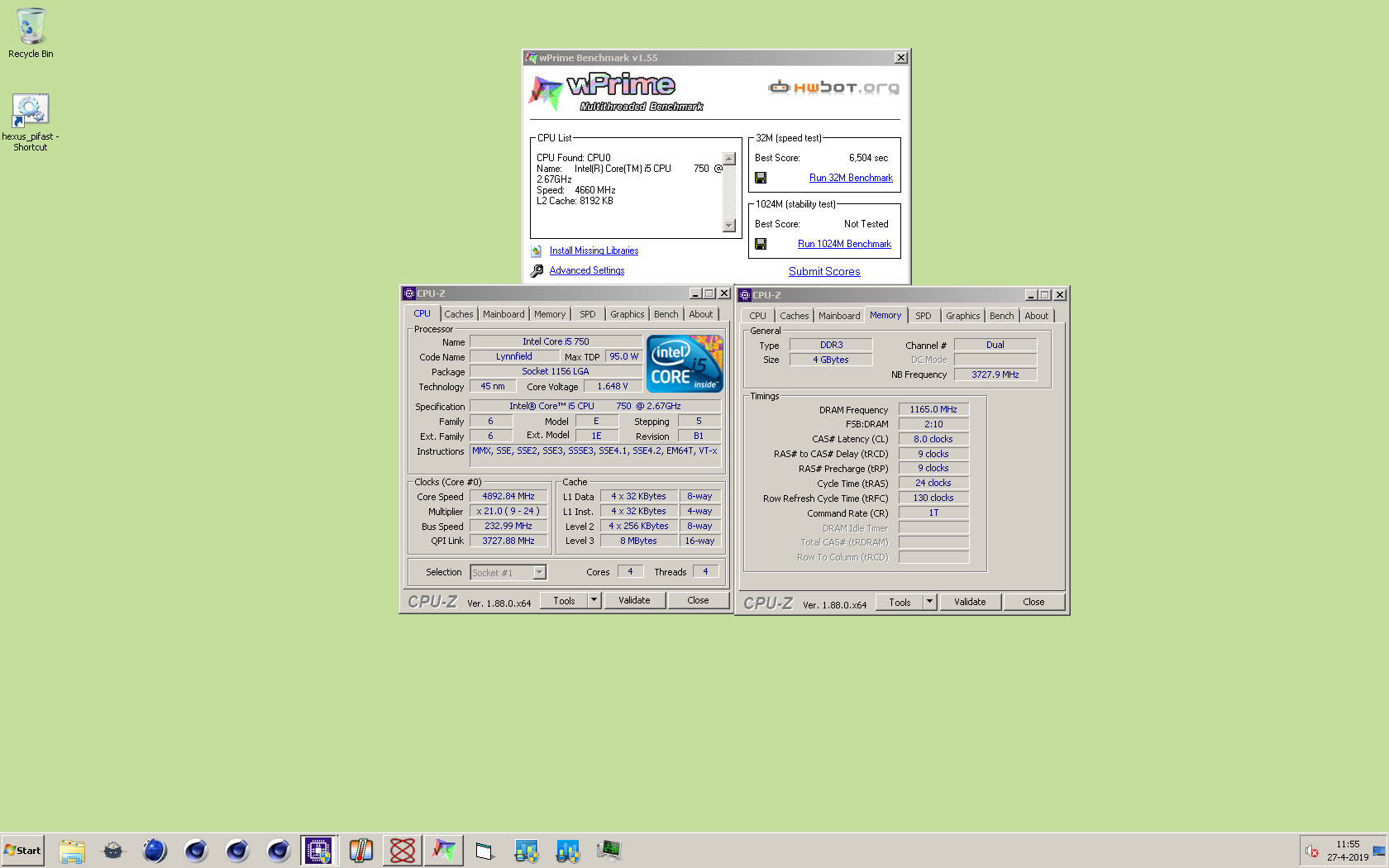Click the icon next to Install Missing Libraries
This screenshot has height=868, width=1389.
click(537, 250)
